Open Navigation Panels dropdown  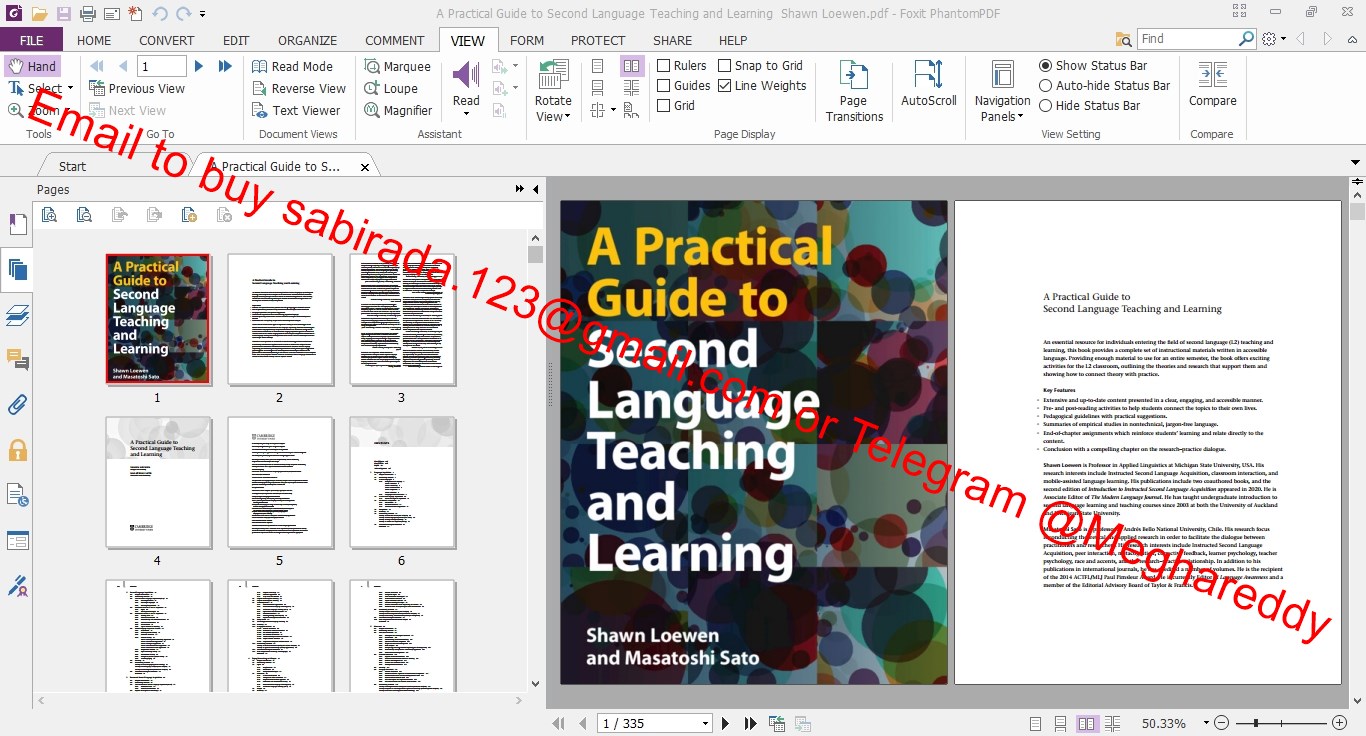[1020, 117]
